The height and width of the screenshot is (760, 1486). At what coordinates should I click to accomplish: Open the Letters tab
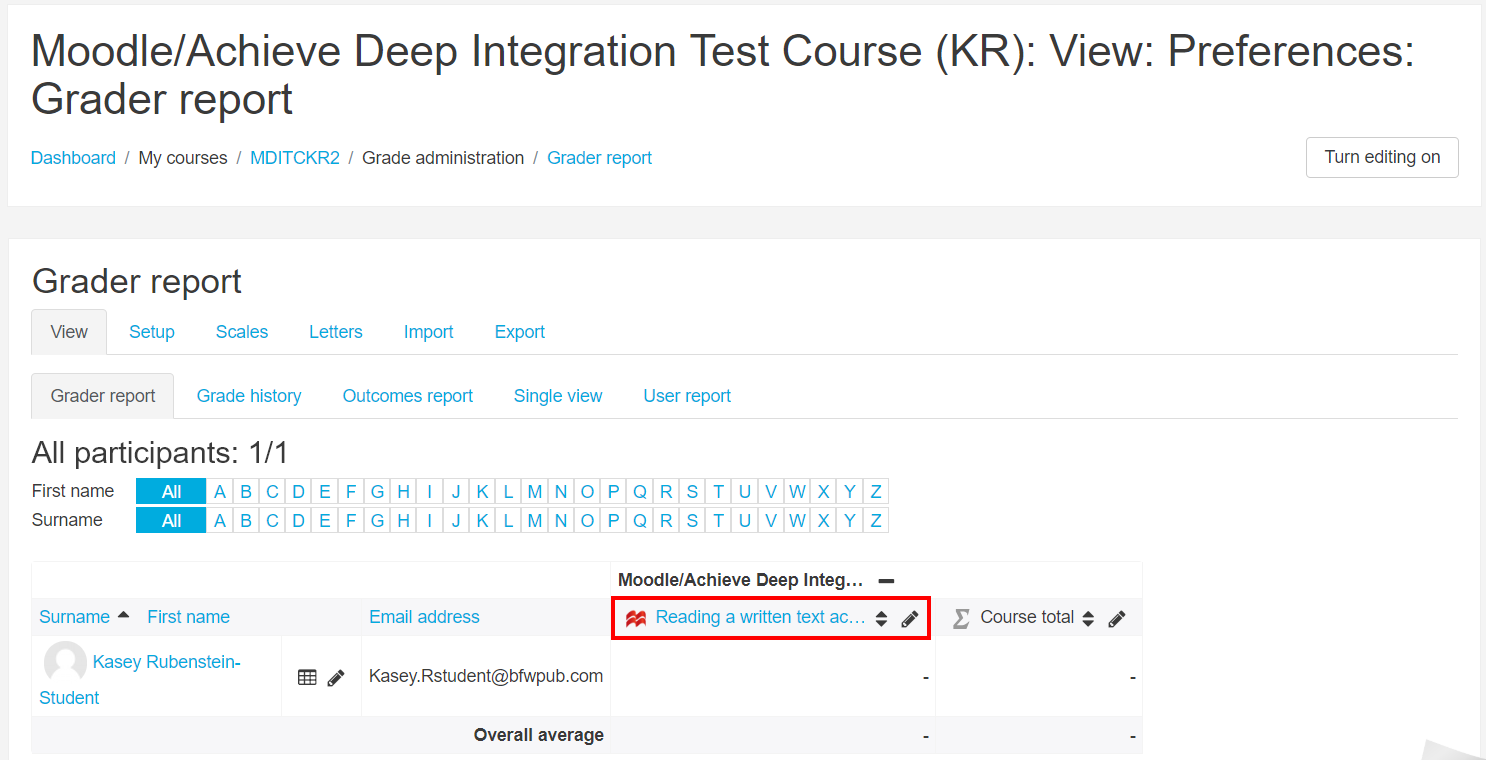pos(336,332)
